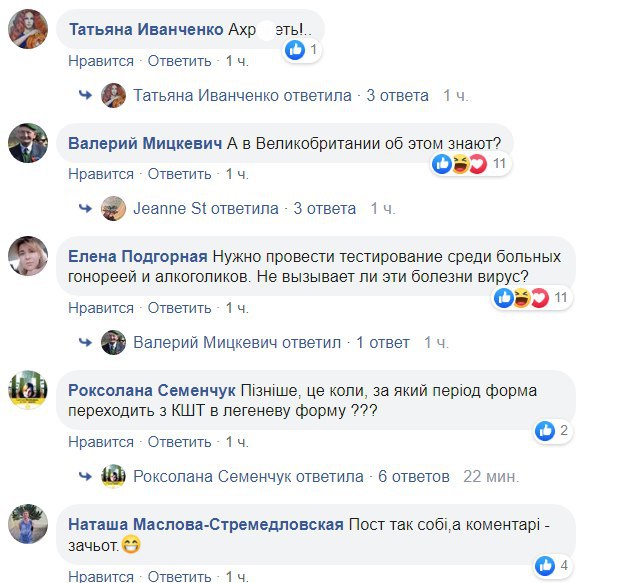Screen dimensions: 617x583
Task: Click like count on Роксолана Семенчук's comment
Action: coord(564,430)
